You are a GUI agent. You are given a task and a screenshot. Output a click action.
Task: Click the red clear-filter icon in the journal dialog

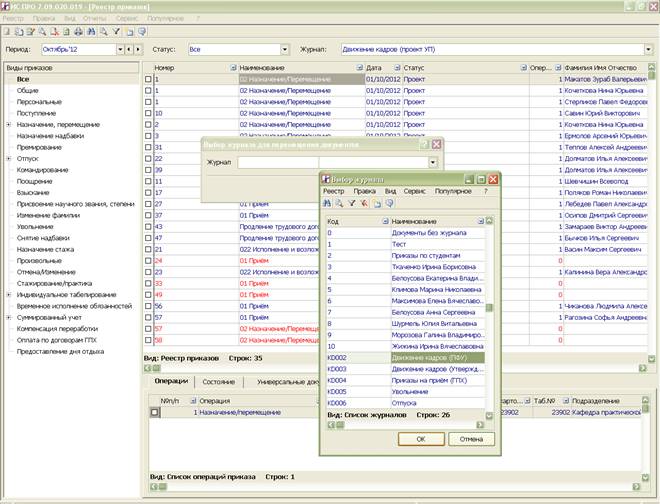coord(365,203)
